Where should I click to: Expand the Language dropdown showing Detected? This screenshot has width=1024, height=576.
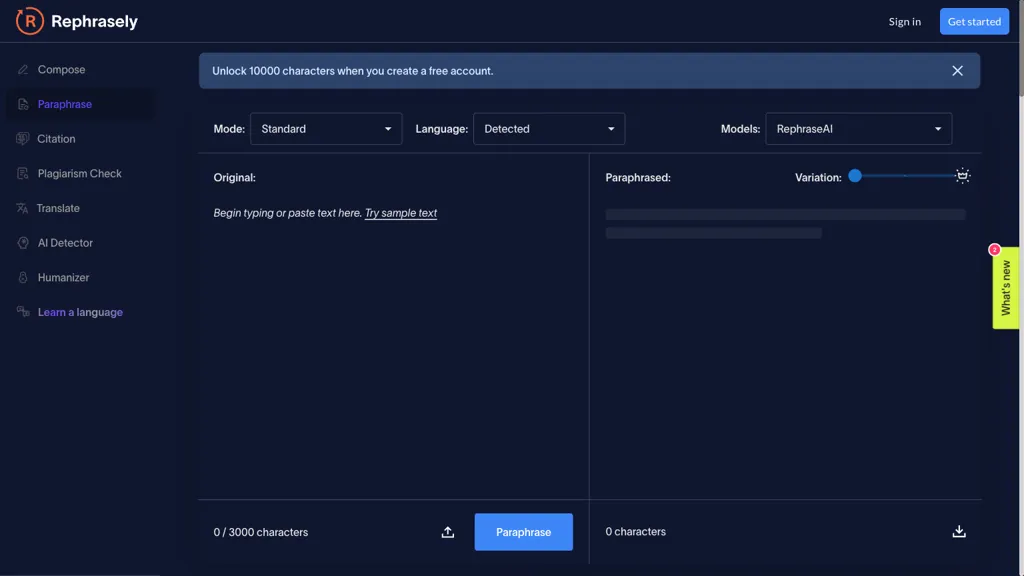(549, 129)
